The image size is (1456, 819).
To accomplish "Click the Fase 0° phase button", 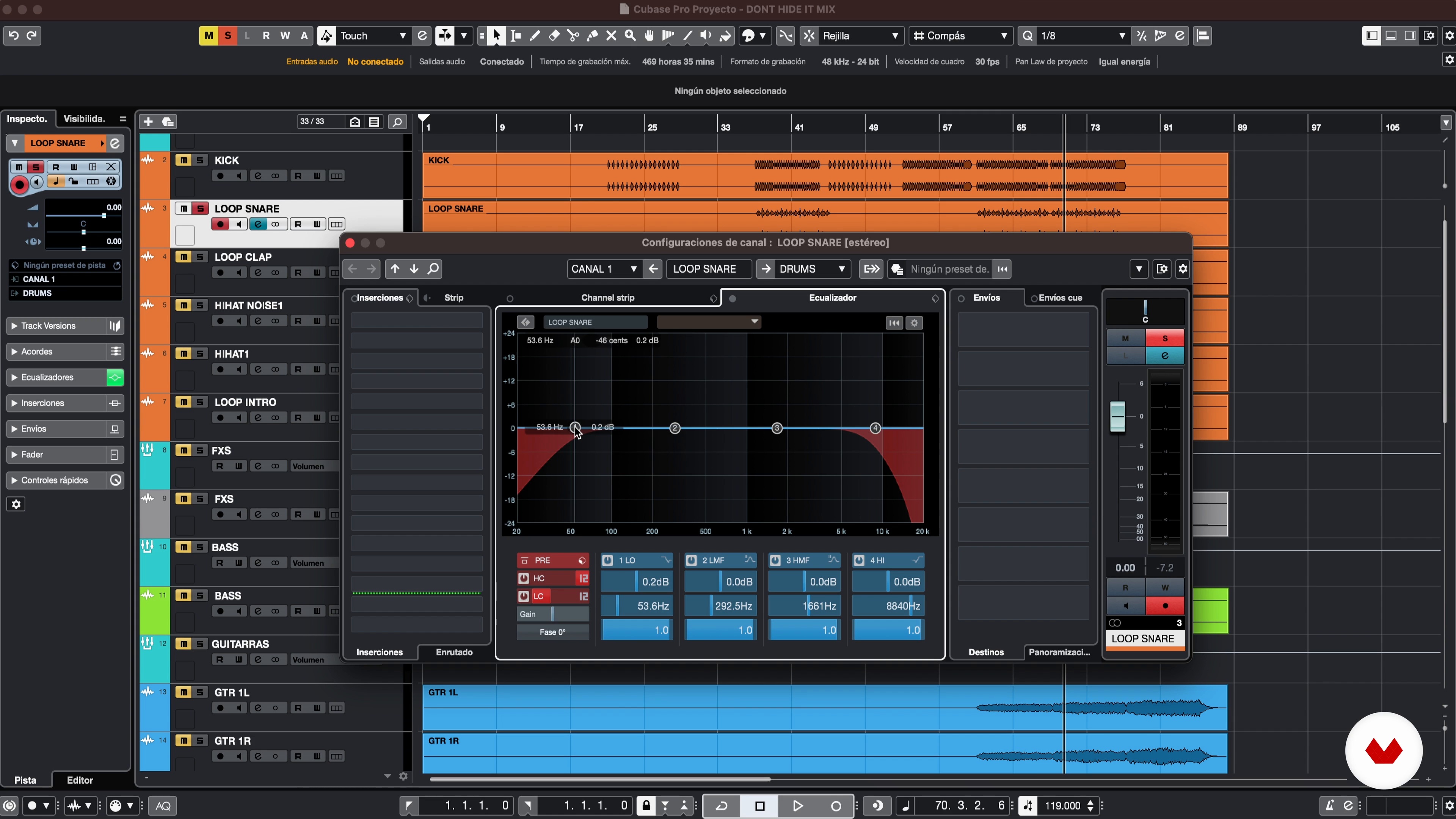I will click(553, 632).
